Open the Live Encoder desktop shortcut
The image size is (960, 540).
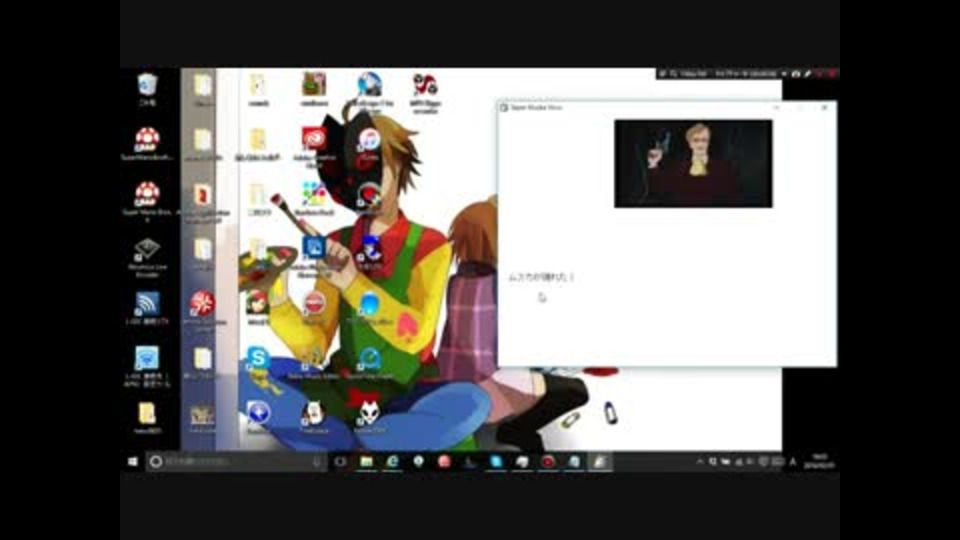[147, 250]
